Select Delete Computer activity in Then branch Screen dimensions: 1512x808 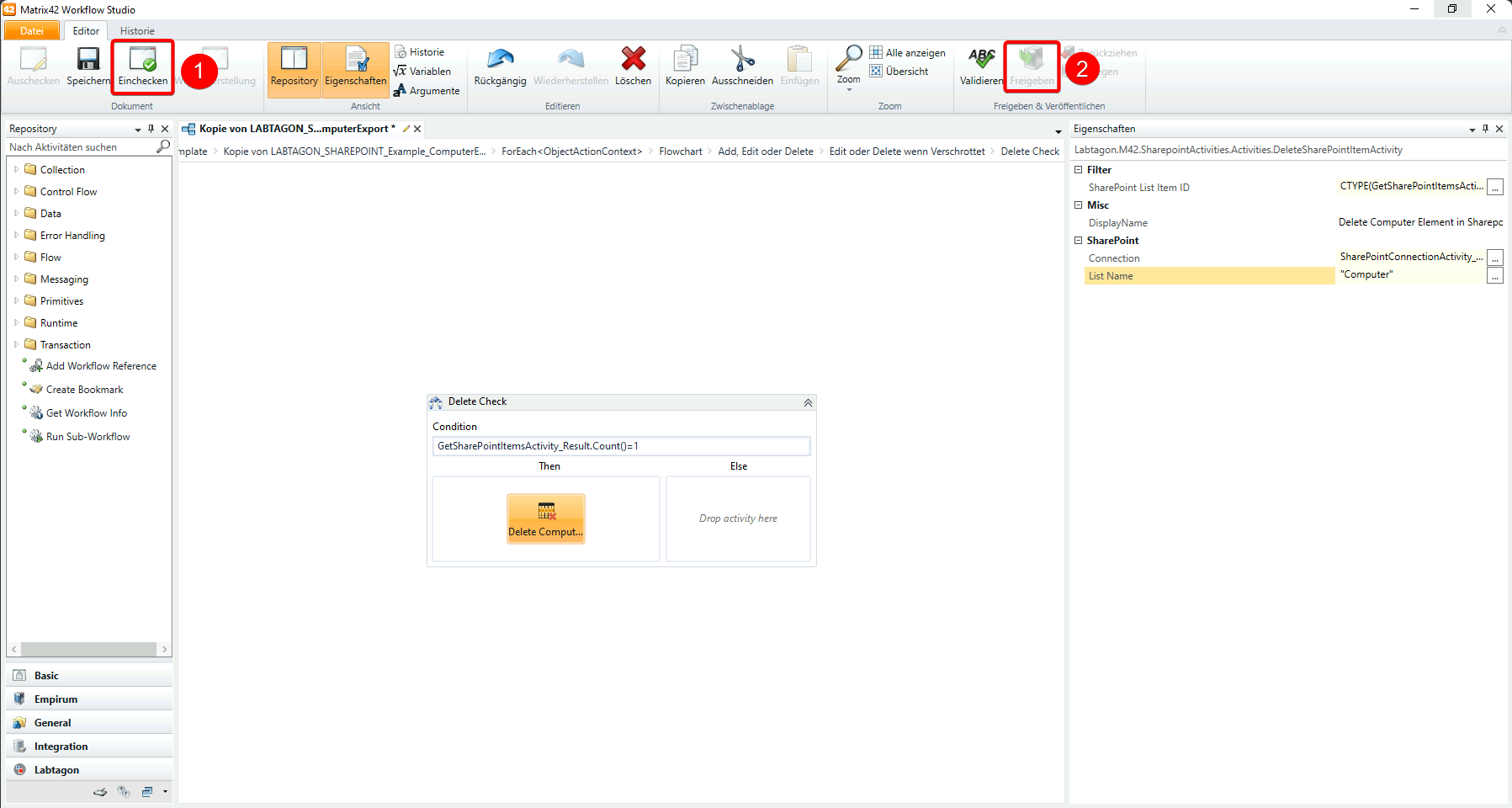[x=545, y=518]
